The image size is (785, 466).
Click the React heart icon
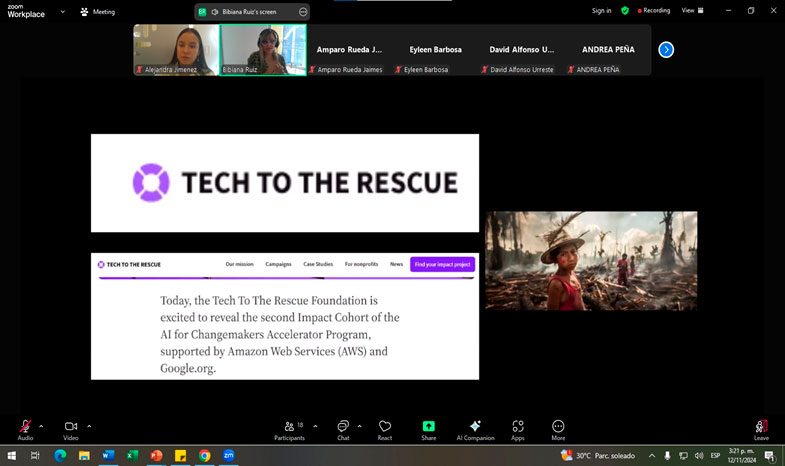pos(385,427)
